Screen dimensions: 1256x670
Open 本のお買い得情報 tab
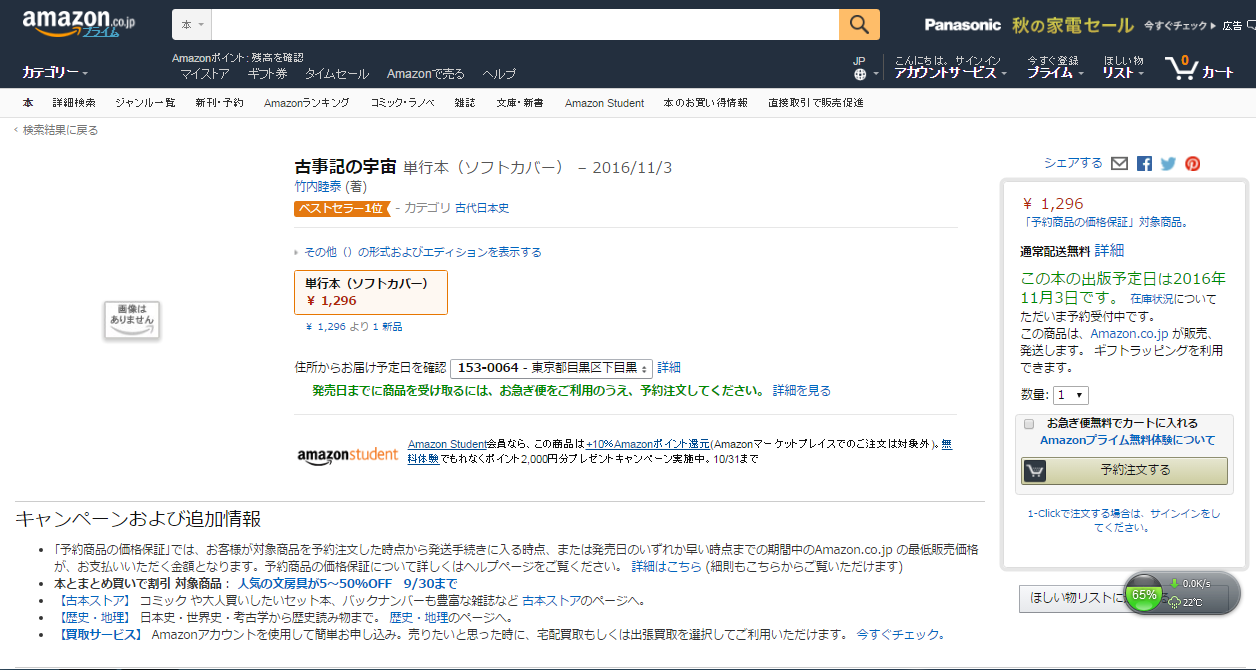coord(705,103)
